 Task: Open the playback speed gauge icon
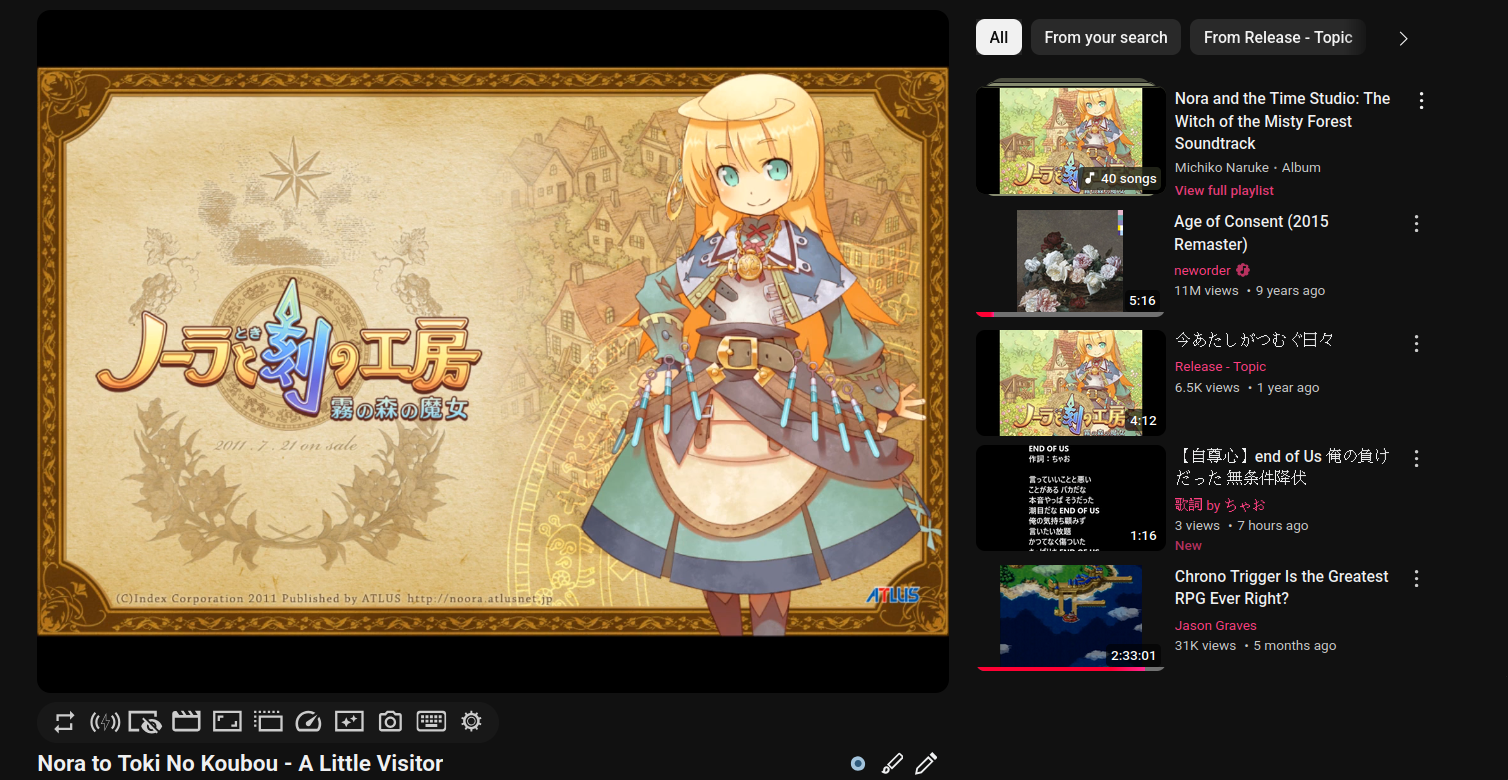[308, 721]
